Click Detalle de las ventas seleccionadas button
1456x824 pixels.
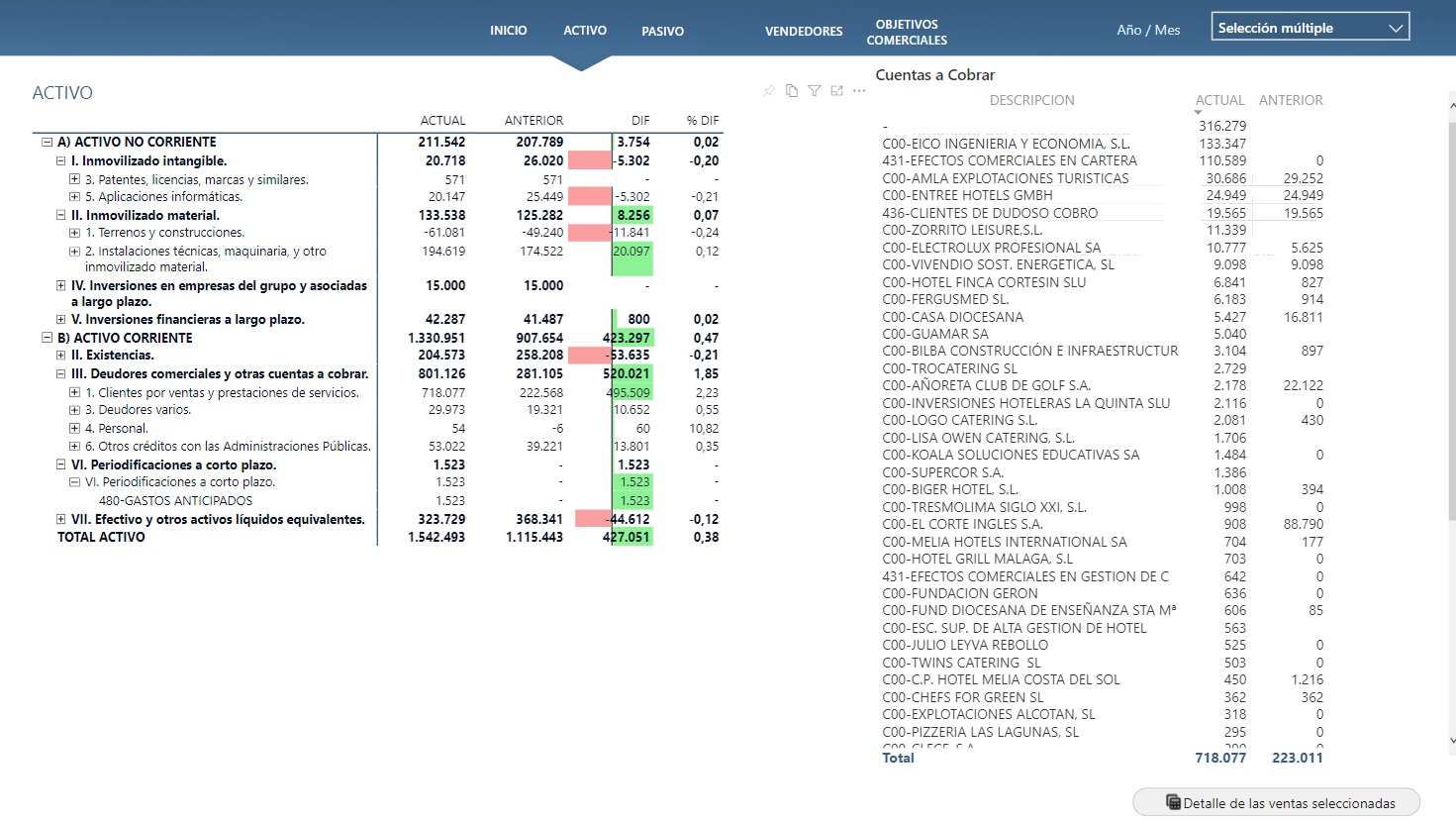point(1276,802)
